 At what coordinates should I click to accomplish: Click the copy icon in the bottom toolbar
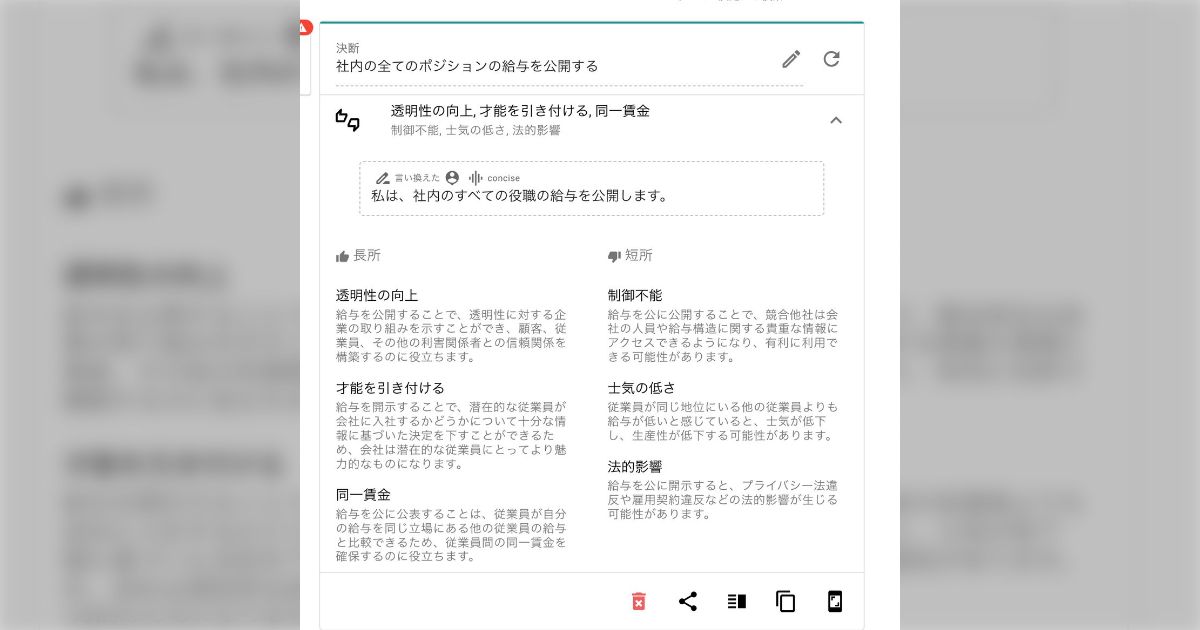click(786, 601)
